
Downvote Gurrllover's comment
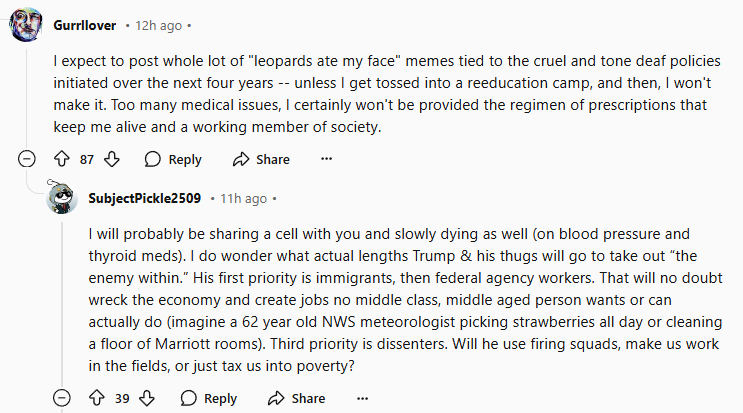(x=112, y=159)
